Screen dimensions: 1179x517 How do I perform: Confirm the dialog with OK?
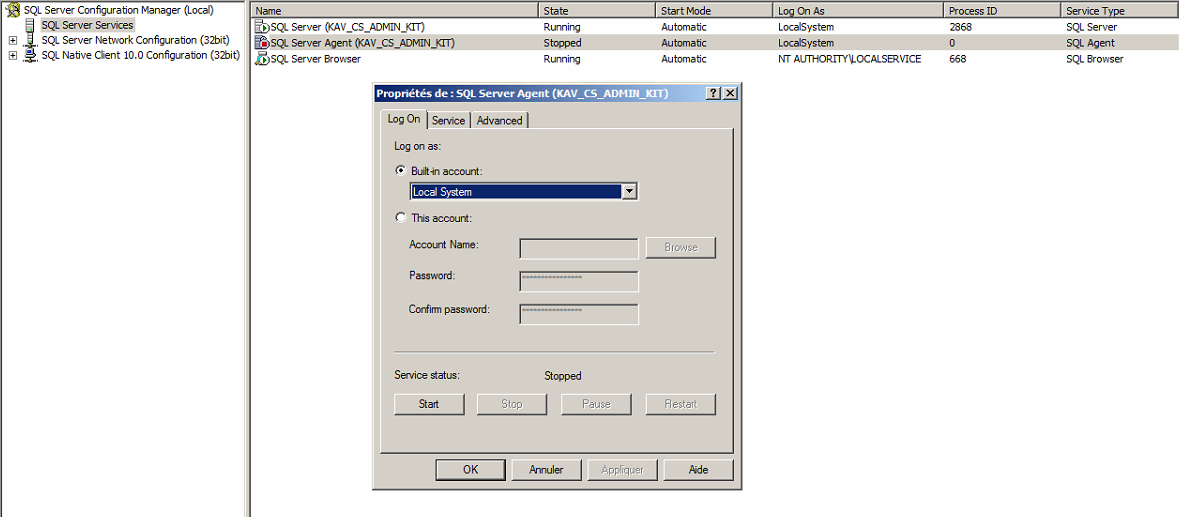click(x=471, y=470)
